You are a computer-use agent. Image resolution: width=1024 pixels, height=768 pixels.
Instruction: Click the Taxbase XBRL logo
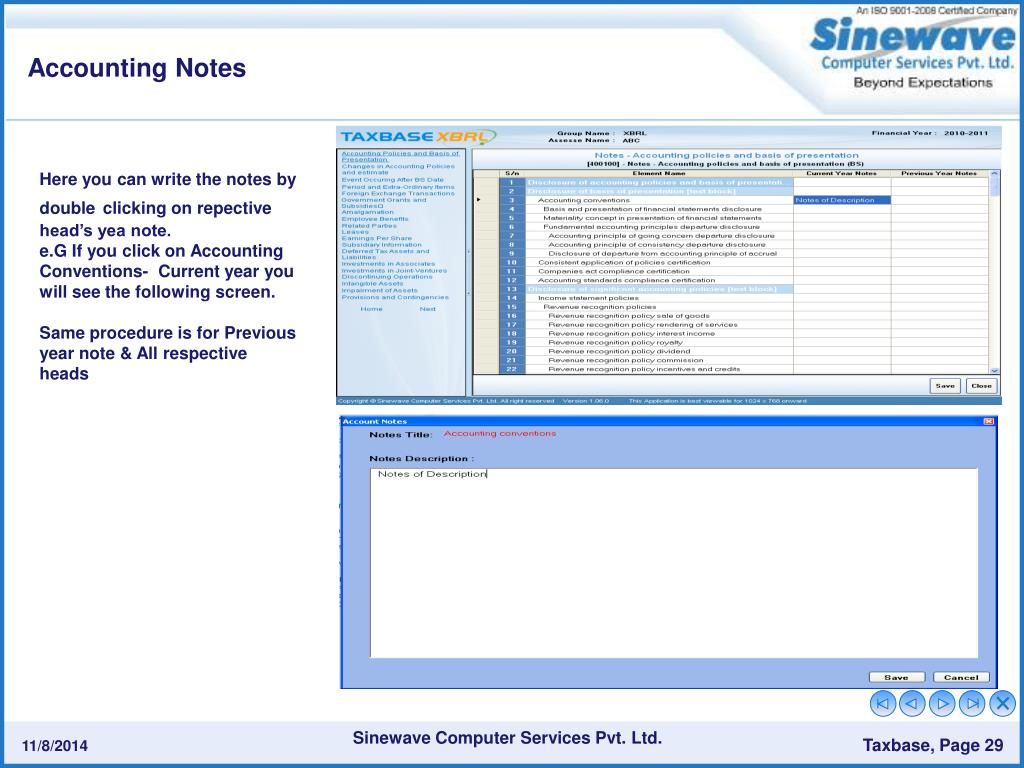point(418,136)
